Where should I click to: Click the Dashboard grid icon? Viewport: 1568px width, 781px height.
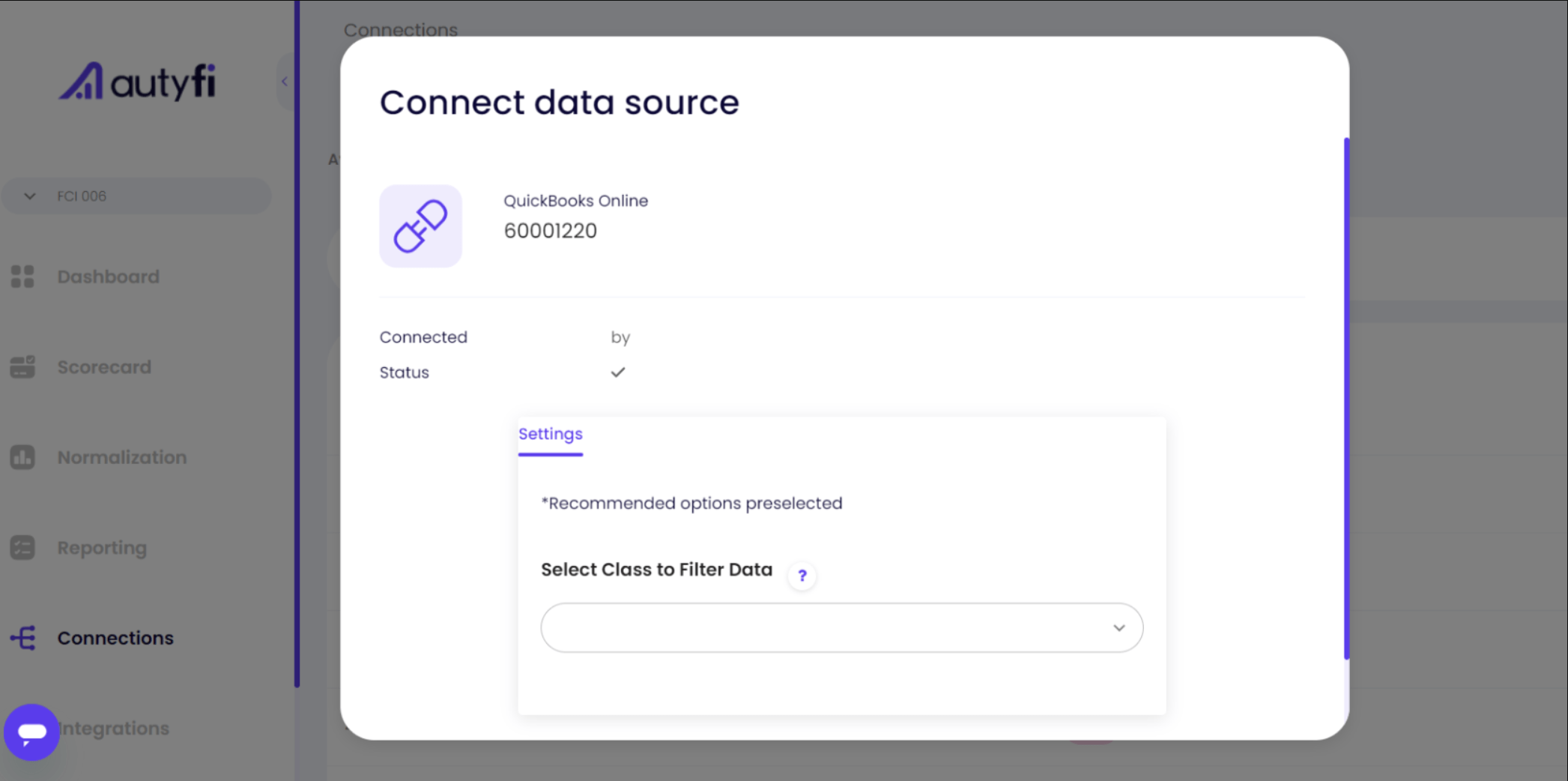(x=22, y=277)
